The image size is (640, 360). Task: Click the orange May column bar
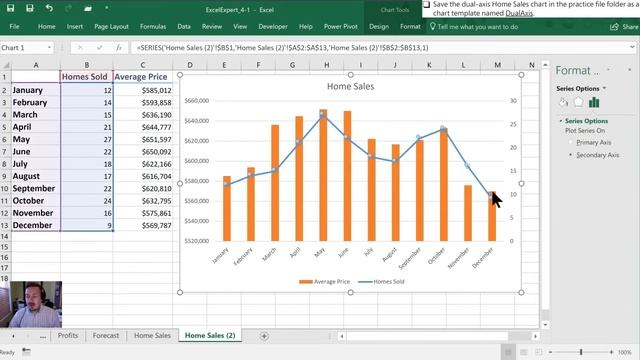pos(323,176)
